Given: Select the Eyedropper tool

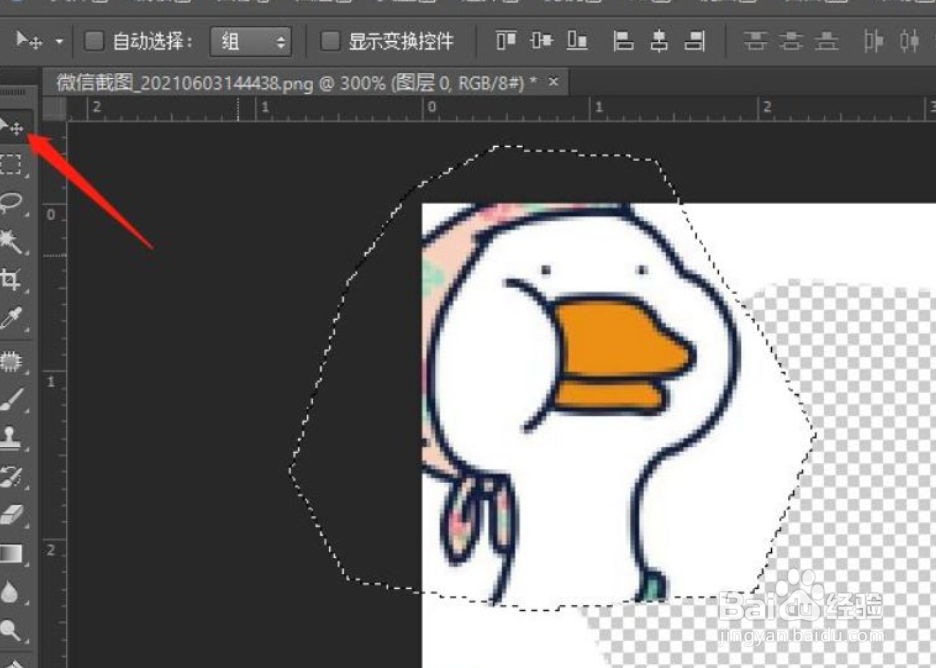Looking at the screenshot, I should [x=11, y=318].
